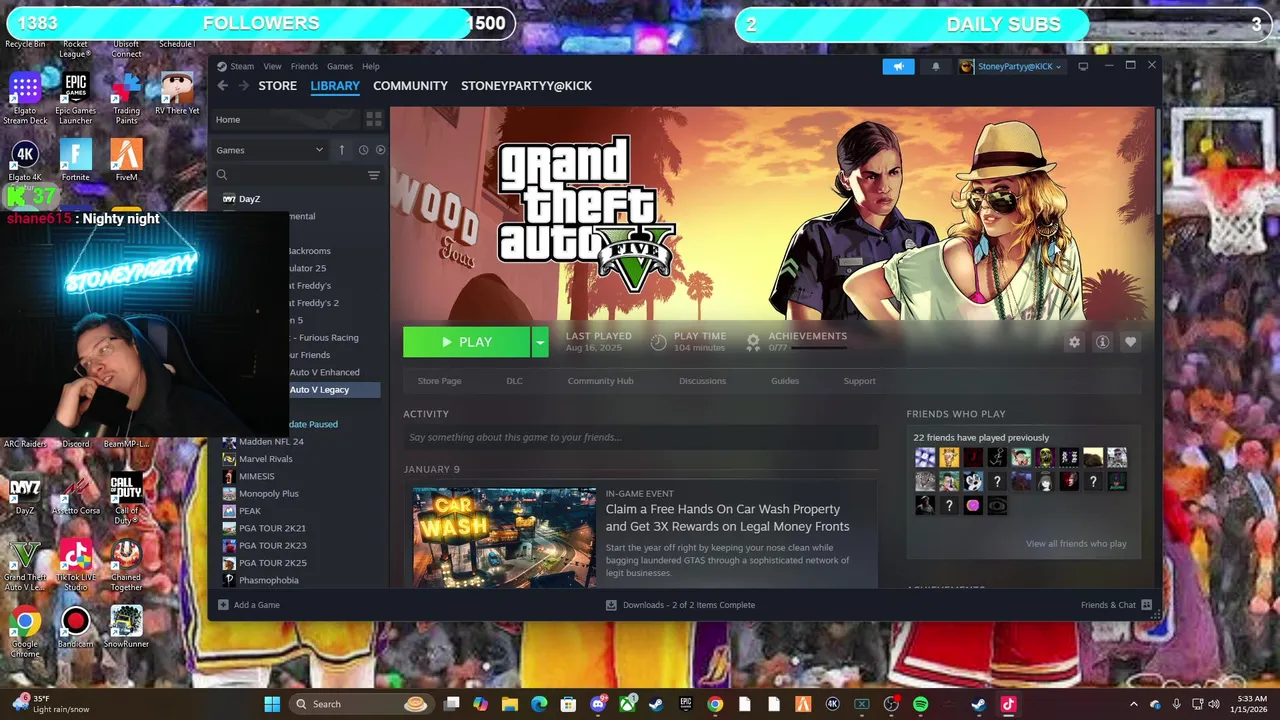
Task: Open the Help menu
Action: coord(370,66)
